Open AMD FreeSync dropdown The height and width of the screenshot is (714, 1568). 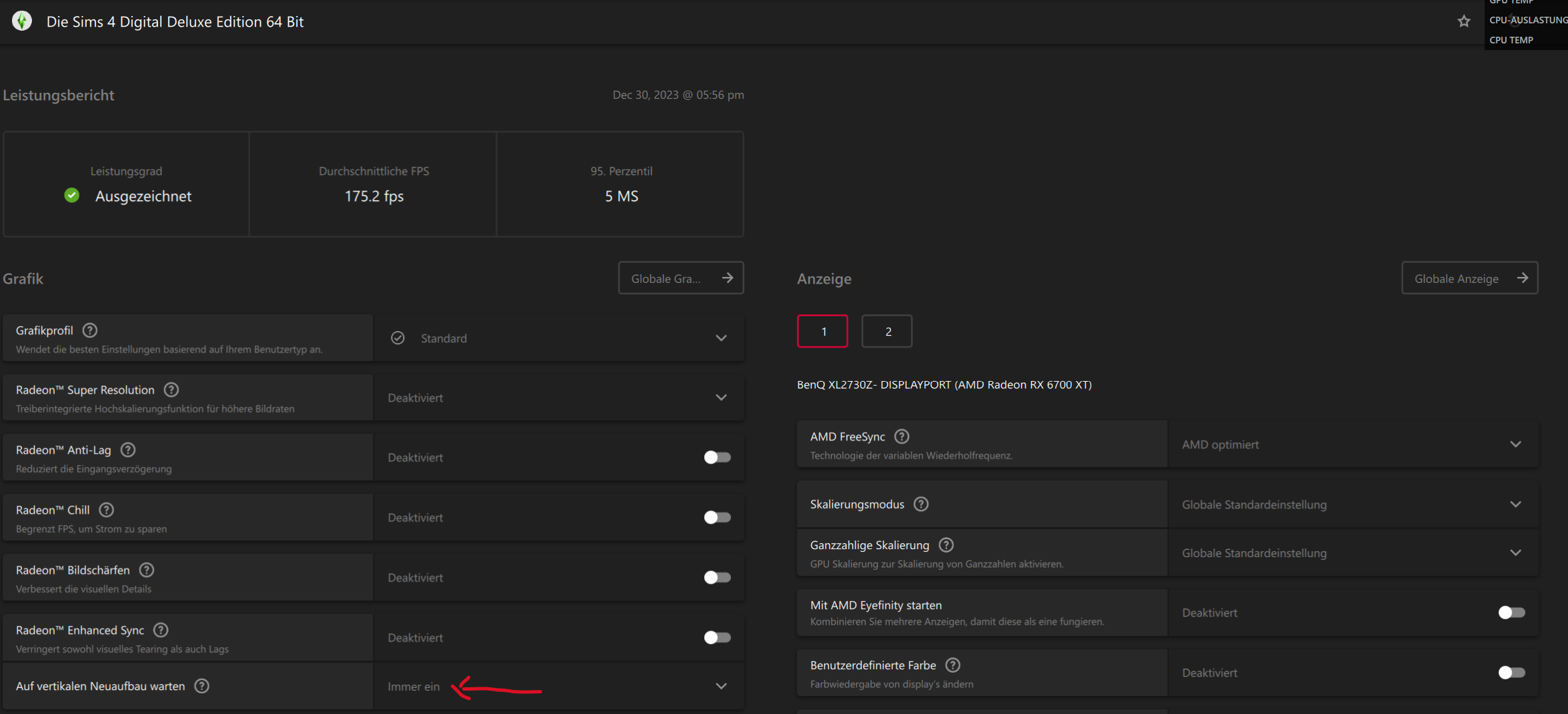click(1353, 444)
